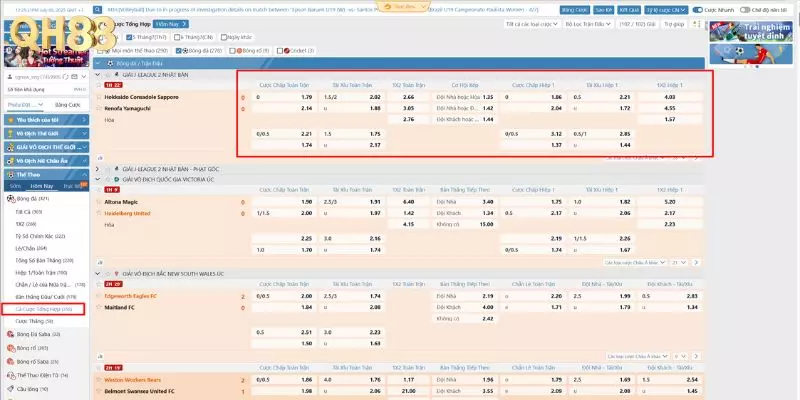This screenshot has height=400, width=800.
Task: Select the Hôm Nay tab under Thể Thao
Action: 42,186
